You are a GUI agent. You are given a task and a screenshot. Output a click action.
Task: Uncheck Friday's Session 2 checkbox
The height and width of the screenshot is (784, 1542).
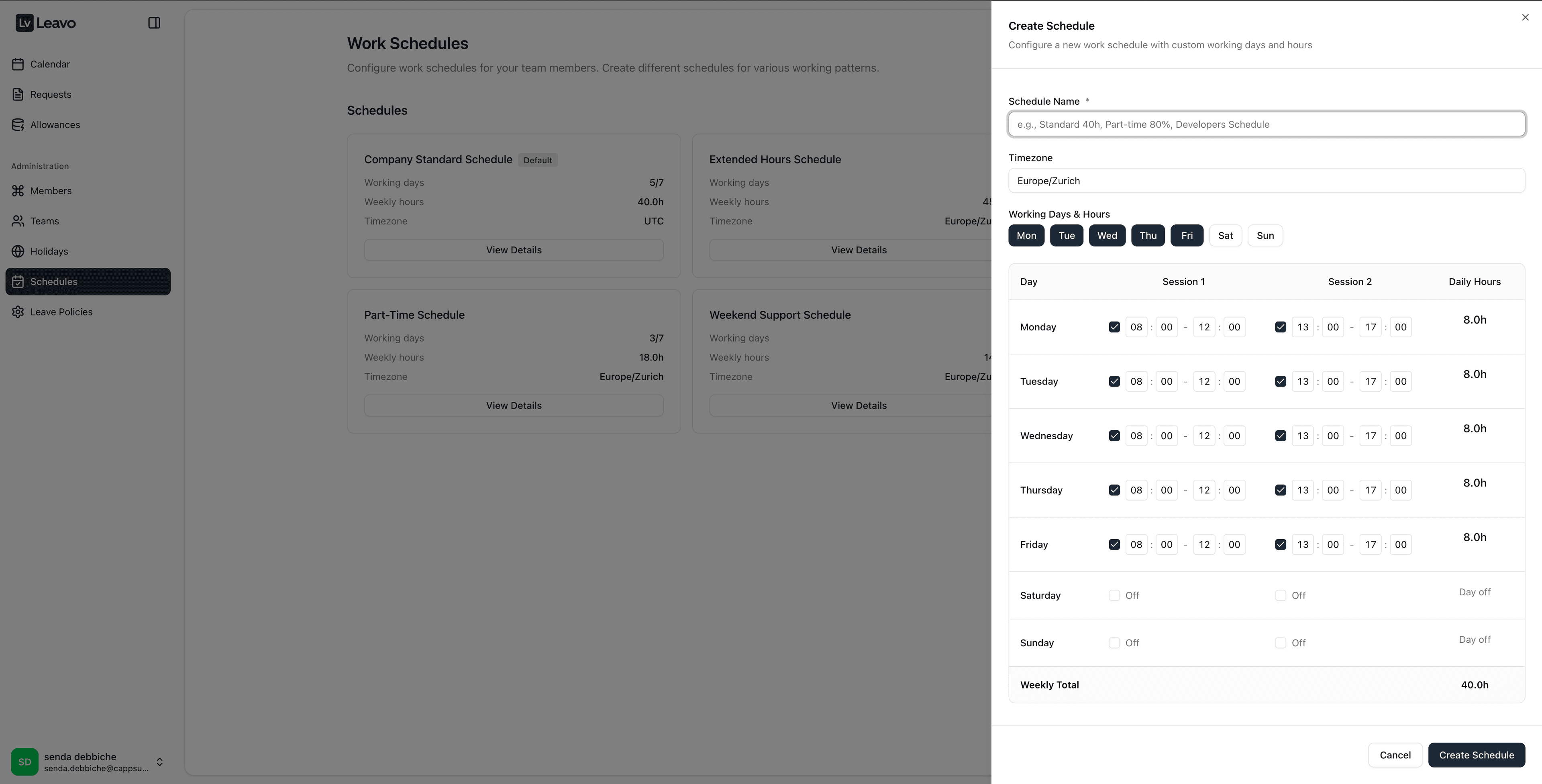[x=1281, y=544]
